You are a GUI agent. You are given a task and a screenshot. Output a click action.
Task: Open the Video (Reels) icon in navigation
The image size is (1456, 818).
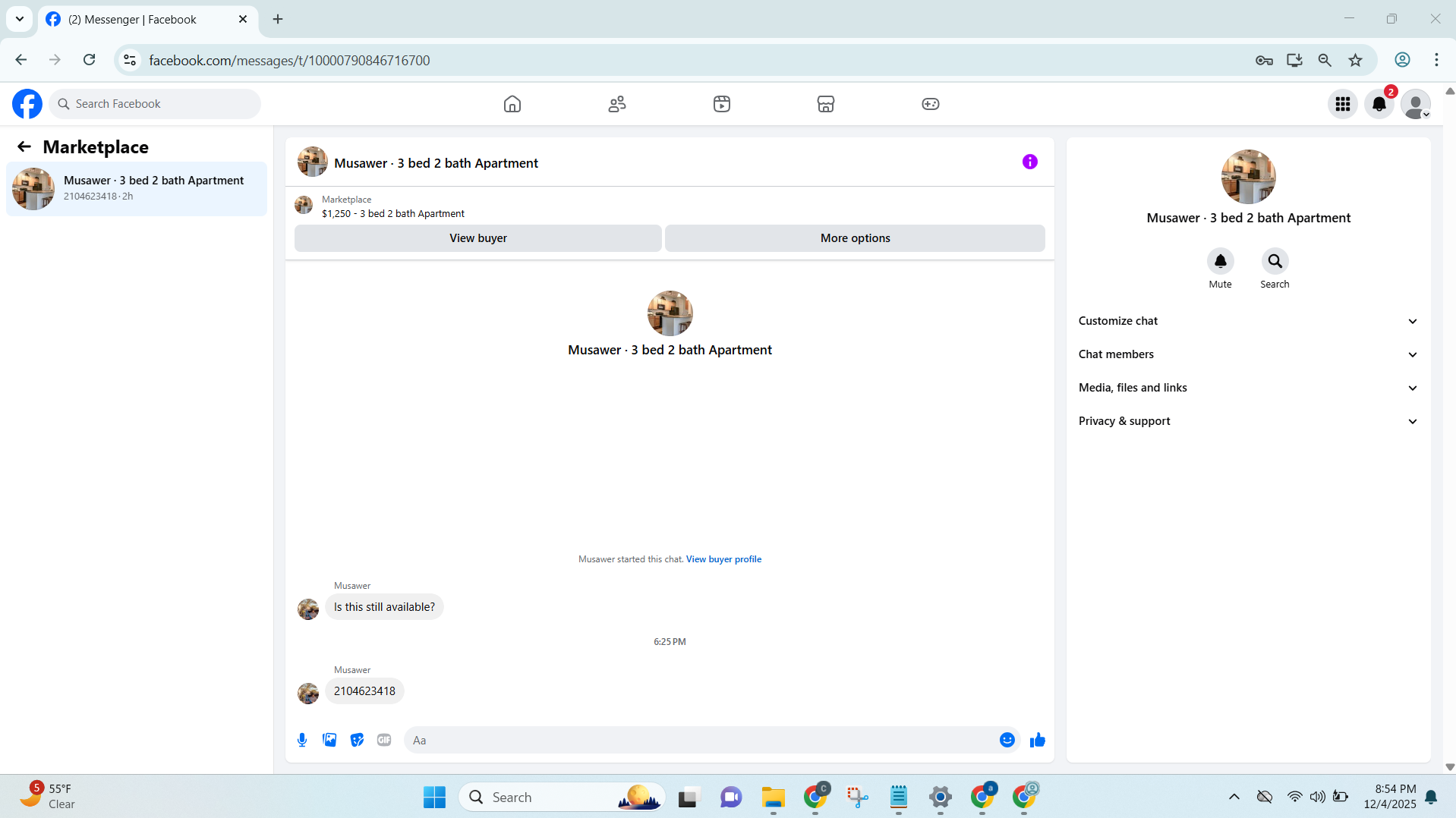(722, 104)
